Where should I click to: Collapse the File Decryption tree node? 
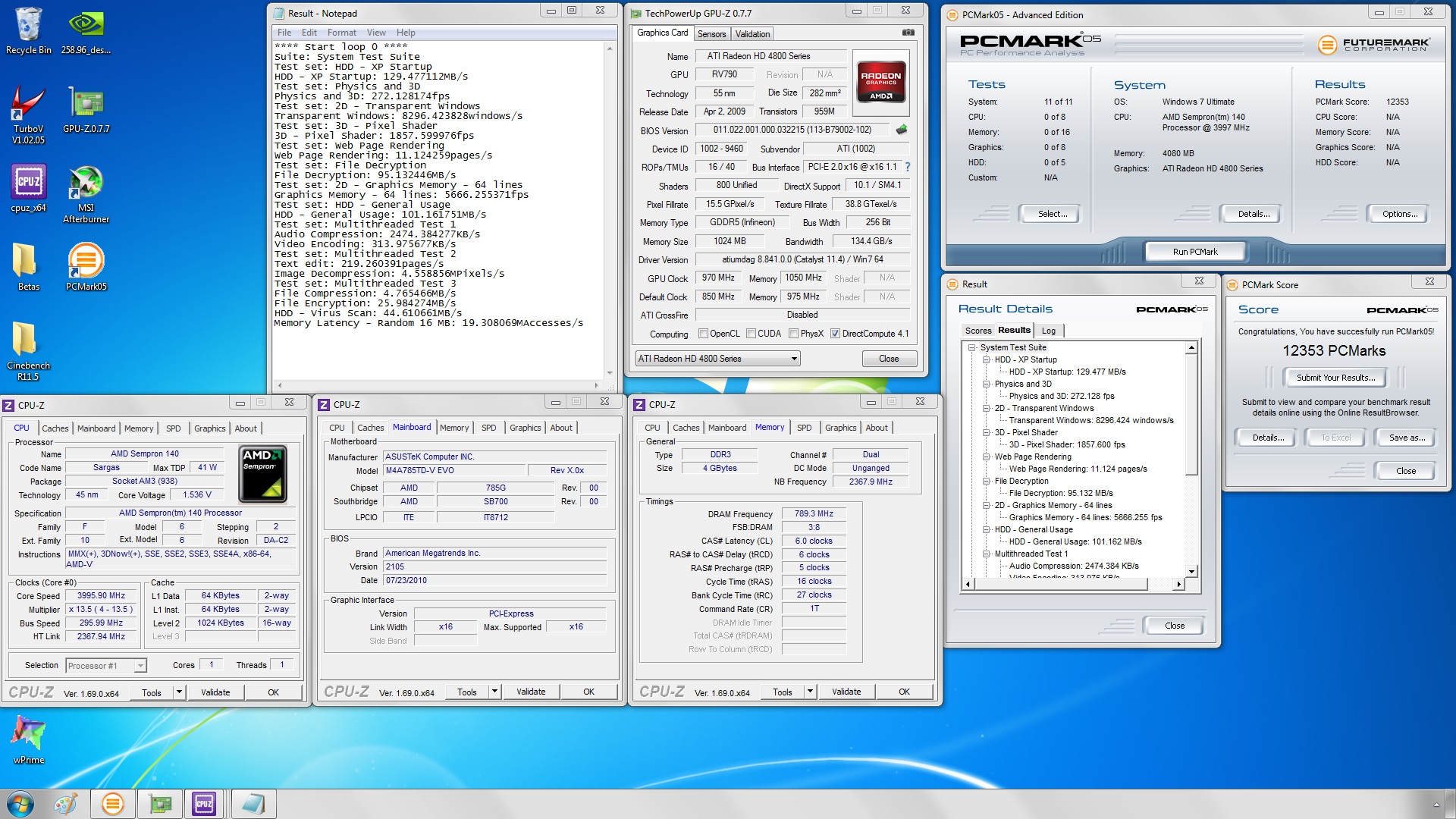pos(987,481)
